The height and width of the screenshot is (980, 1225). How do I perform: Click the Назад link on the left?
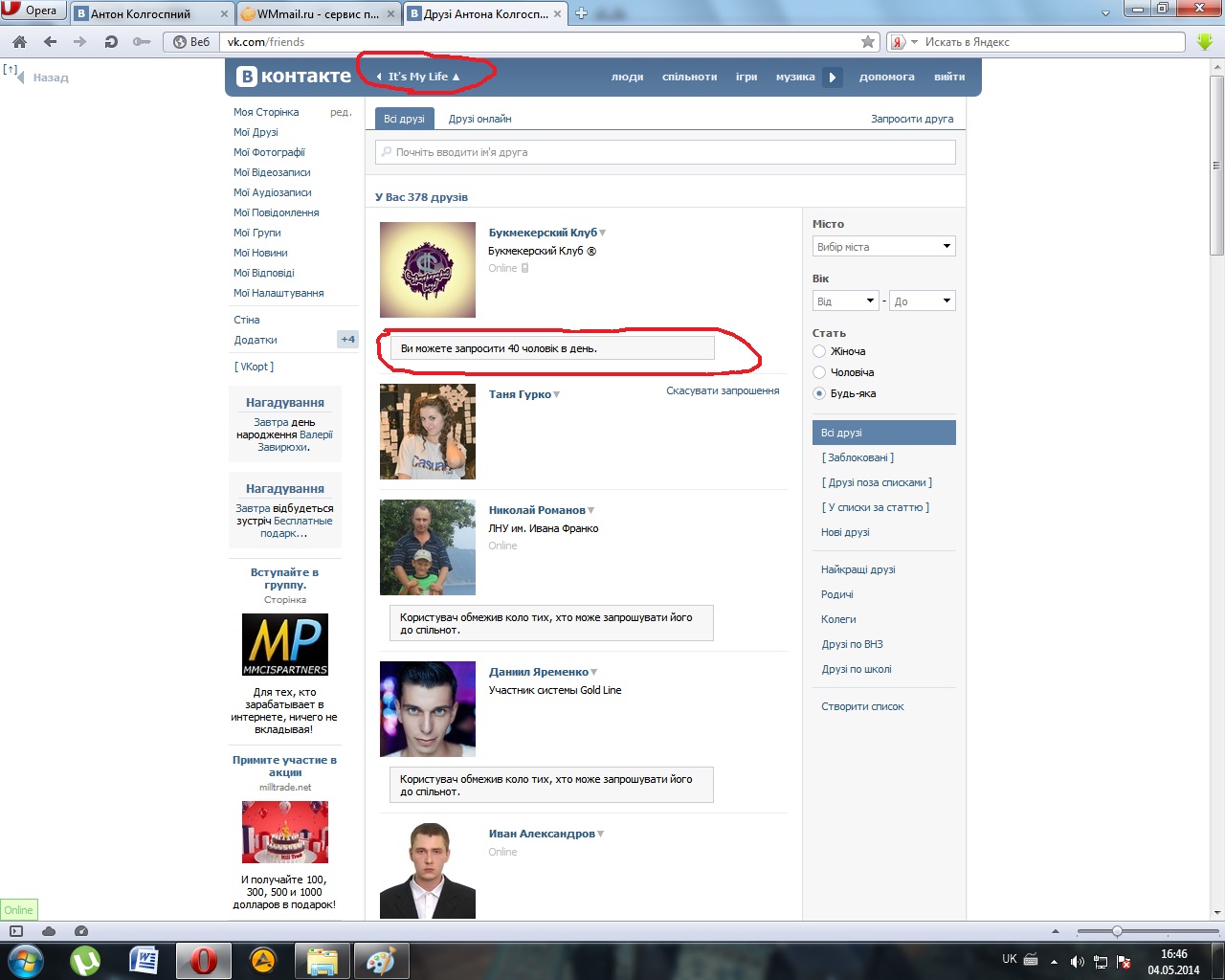tap(51, 78)
